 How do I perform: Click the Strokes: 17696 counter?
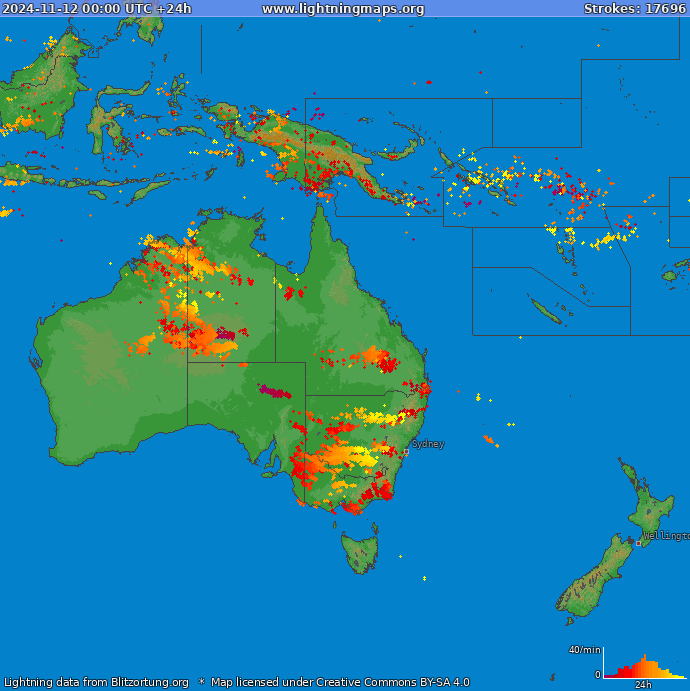pyautogui.click(x=635, y=9)
